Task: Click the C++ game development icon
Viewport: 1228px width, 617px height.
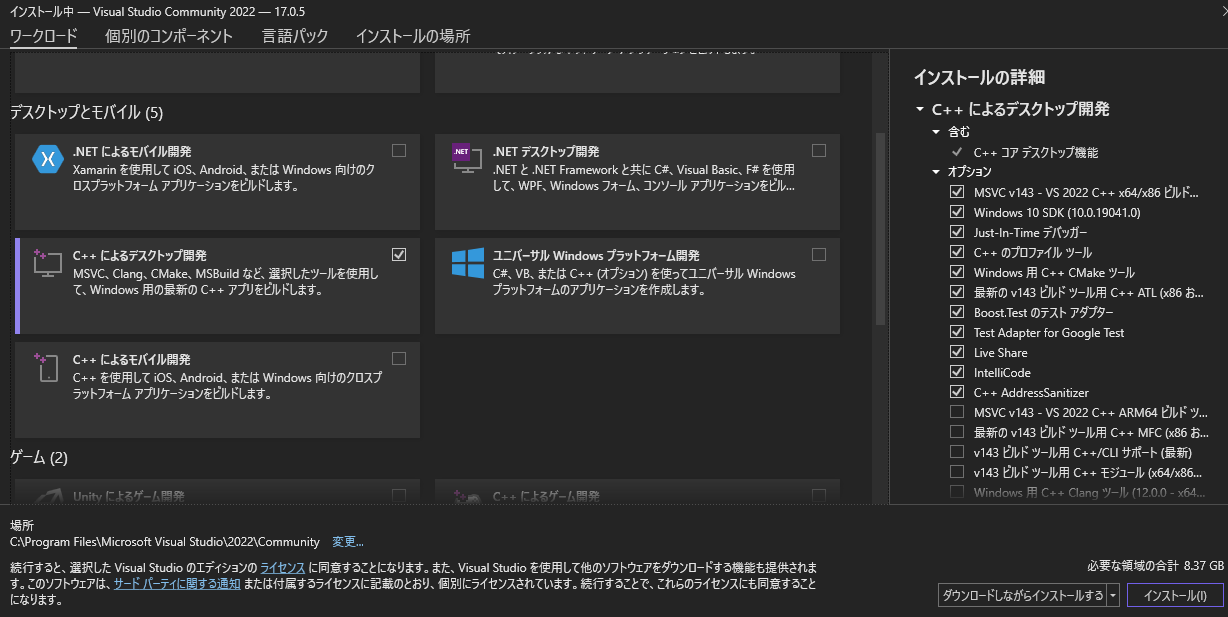Action: 467,497
